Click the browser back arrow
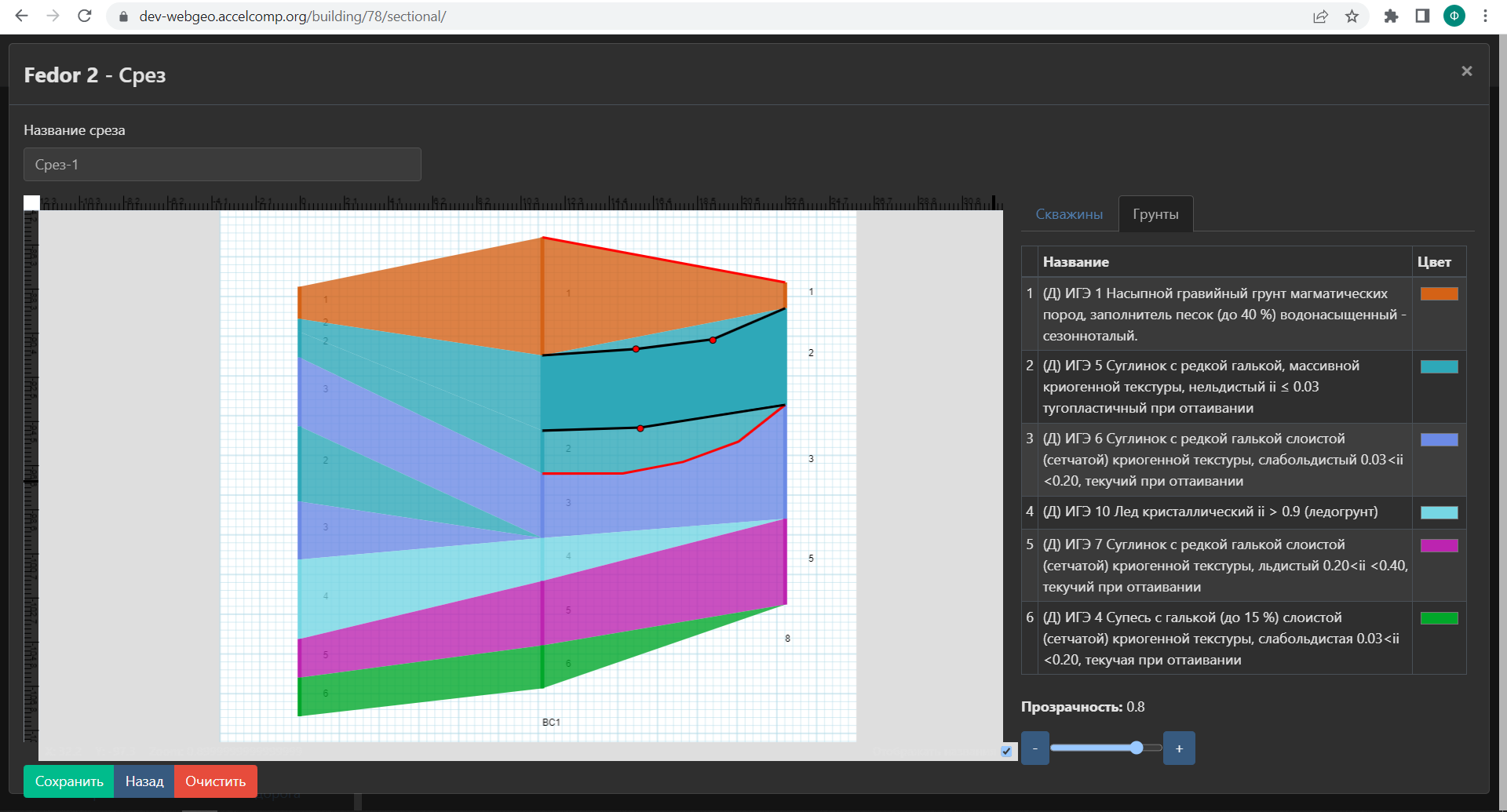This screenshot has height=812, width=1507. [x=21, y=16]
